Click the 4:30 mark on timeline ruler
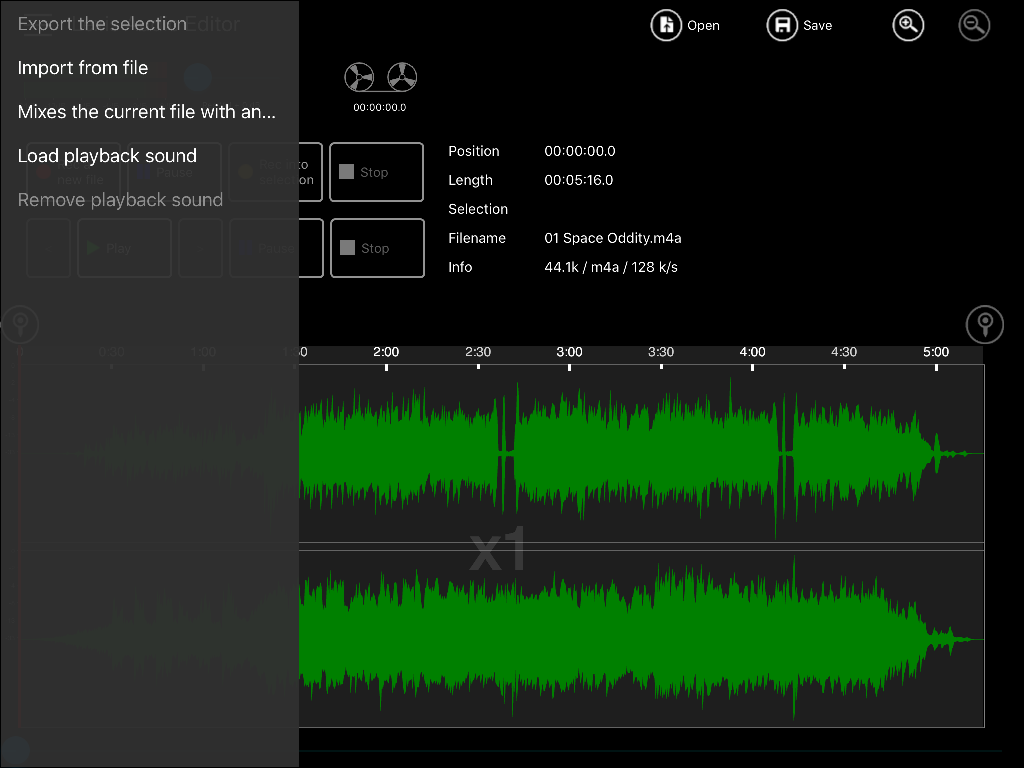Screen dimensions: 1024x768 tap(844, 352)
